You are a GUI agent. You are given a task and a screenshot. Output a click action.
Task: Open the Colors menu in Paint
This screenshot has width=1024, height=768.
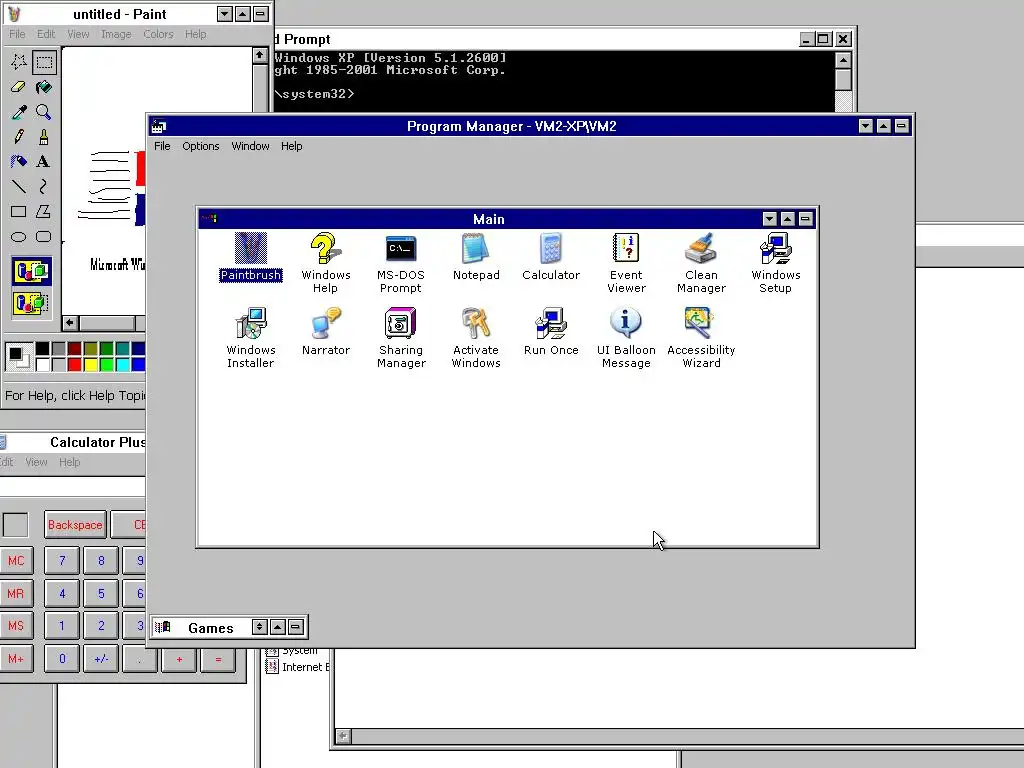[158, 34]
